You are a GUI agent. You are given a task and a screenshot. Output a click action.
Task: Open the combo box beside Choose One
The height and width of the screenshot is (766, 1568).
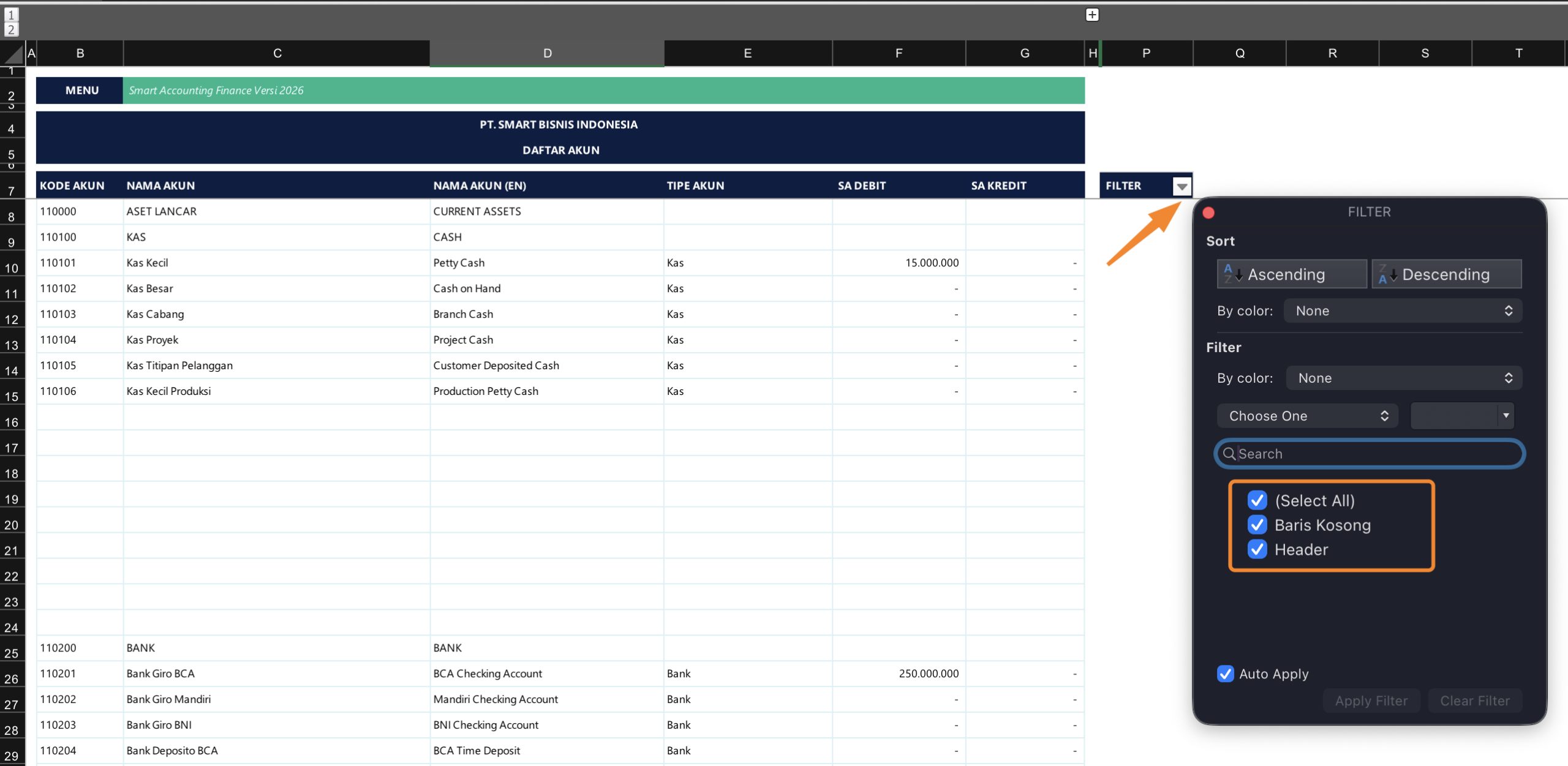point(1506,416)
